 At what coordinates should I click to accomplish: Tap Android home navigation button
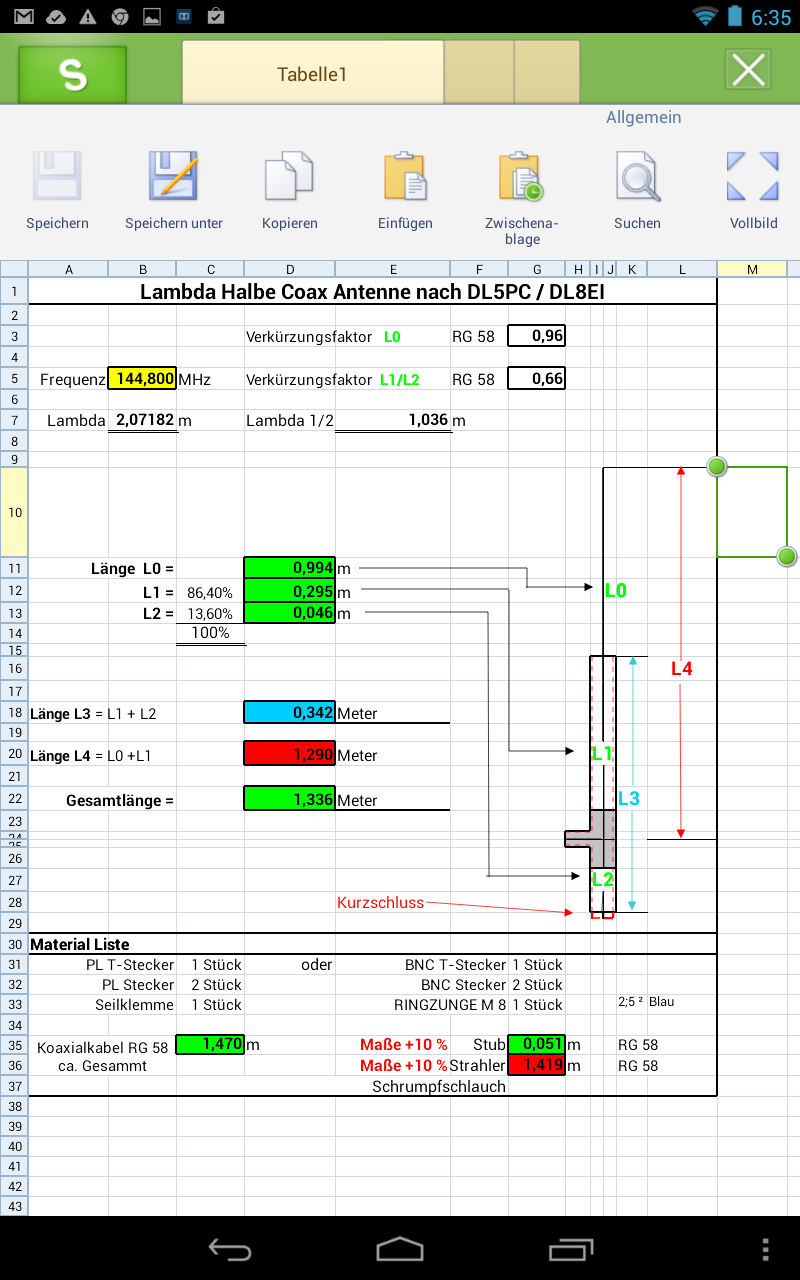[400, 1248]
